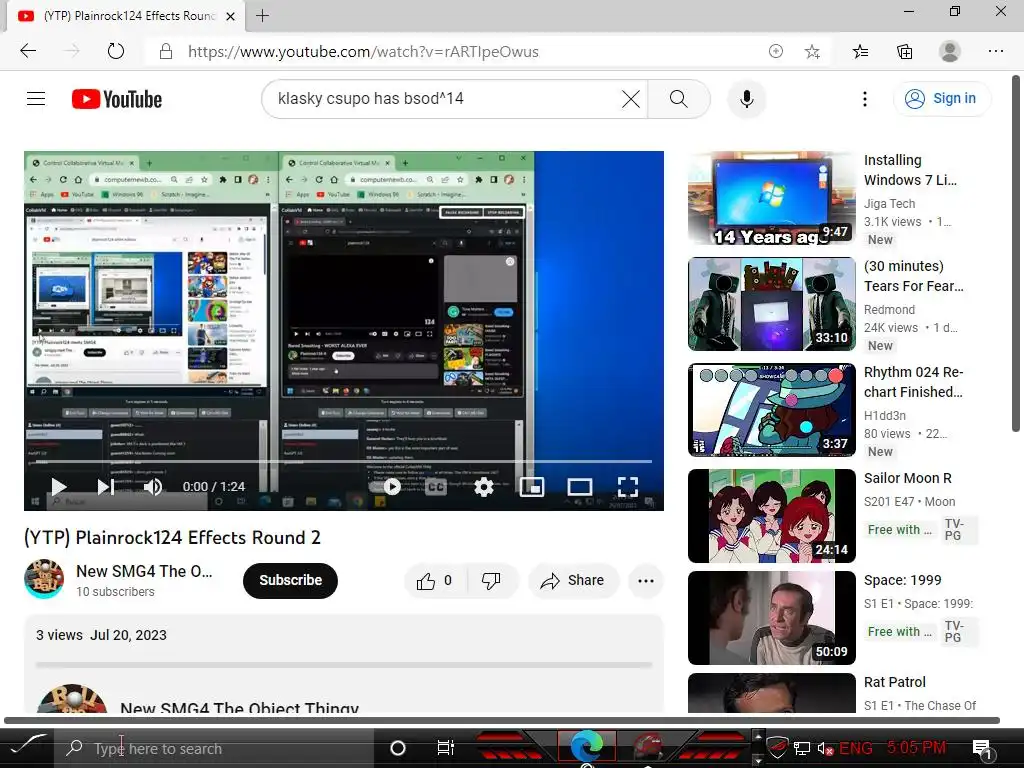Subscribe to New SMG4 channel

point(291,581)
